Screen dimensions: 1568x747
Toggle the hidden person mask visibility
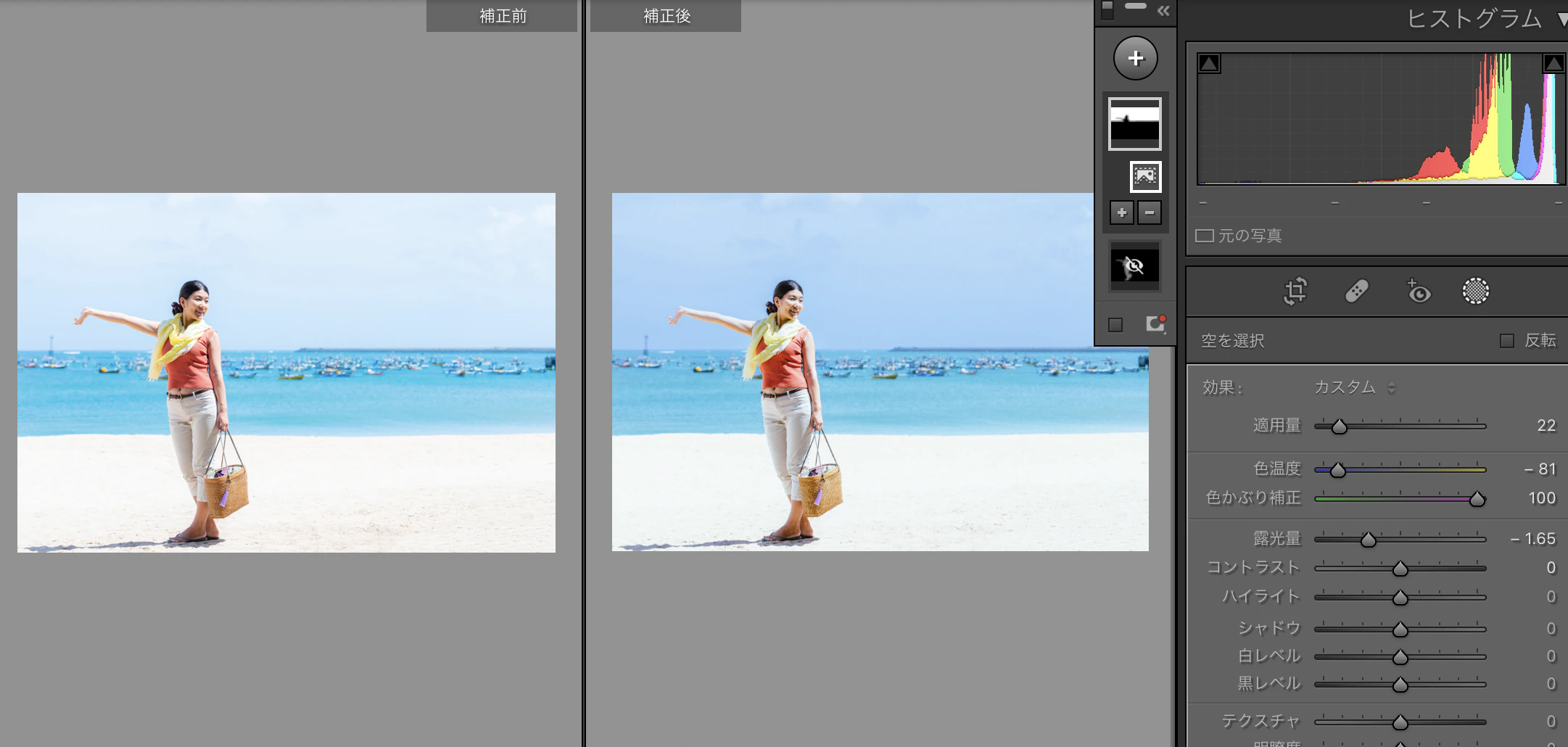point(1134,267)
